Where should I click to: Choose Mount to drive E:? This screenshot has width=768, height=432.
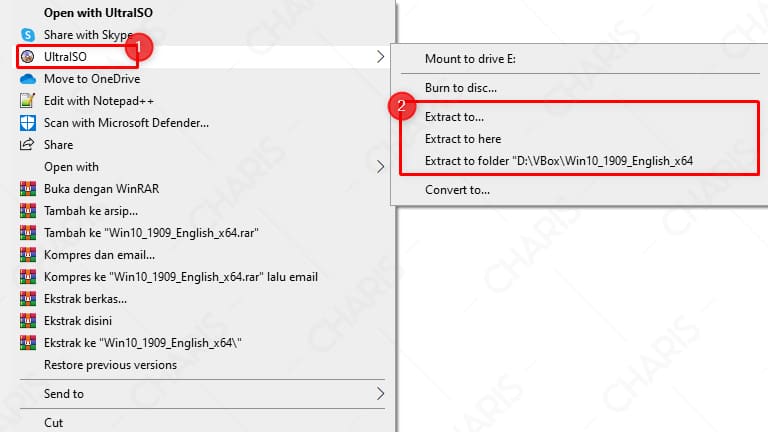point(470,59)
